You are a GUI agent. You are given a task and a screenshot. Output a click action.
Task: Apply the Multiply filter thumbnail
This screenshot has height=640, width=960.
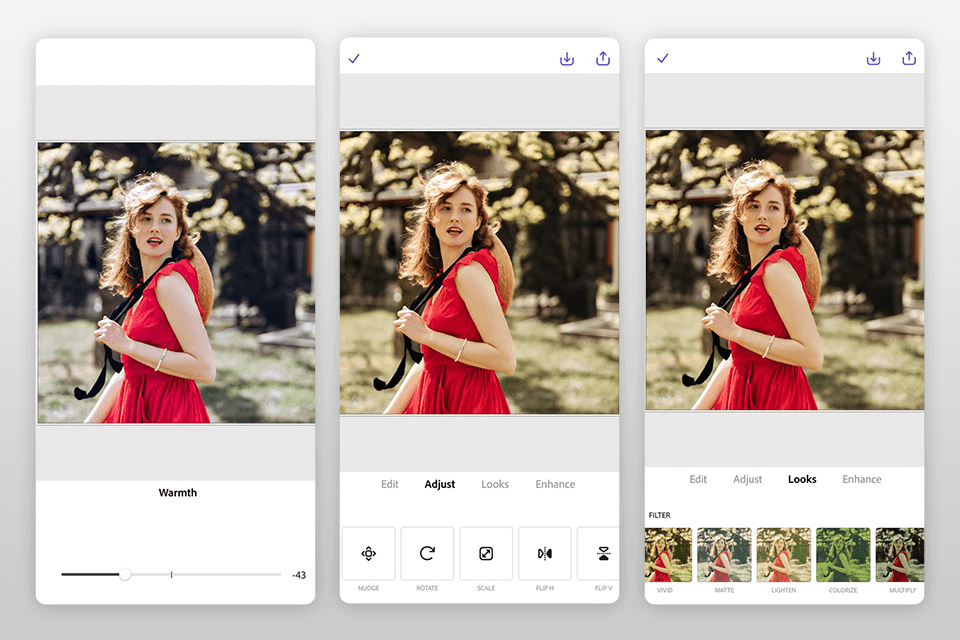point(899,555)
